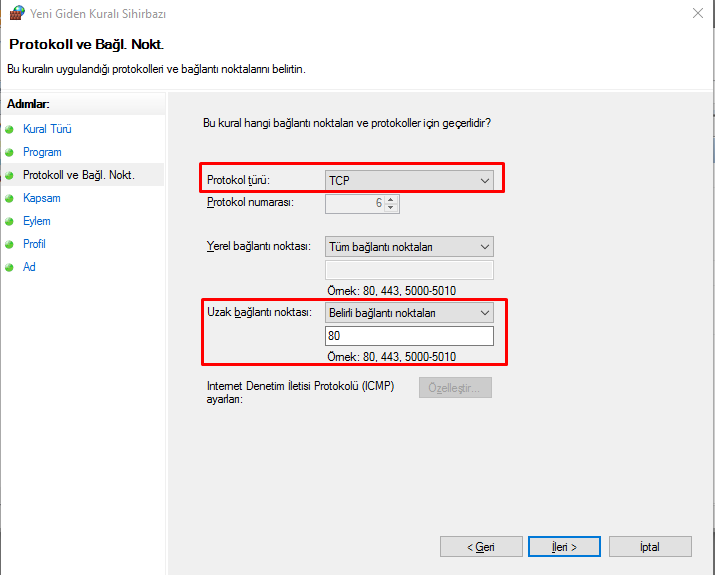Click the green bullet beside Kural Türü
The height and width of the screenshot is (575, 715).
(x=10, y=129)
